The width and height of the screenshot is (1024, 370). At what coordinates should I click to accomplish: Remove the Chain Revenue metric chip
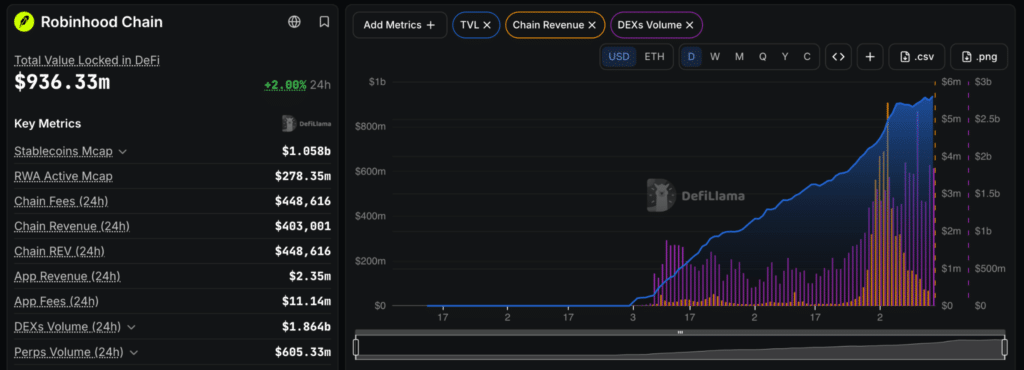point(592,25)
